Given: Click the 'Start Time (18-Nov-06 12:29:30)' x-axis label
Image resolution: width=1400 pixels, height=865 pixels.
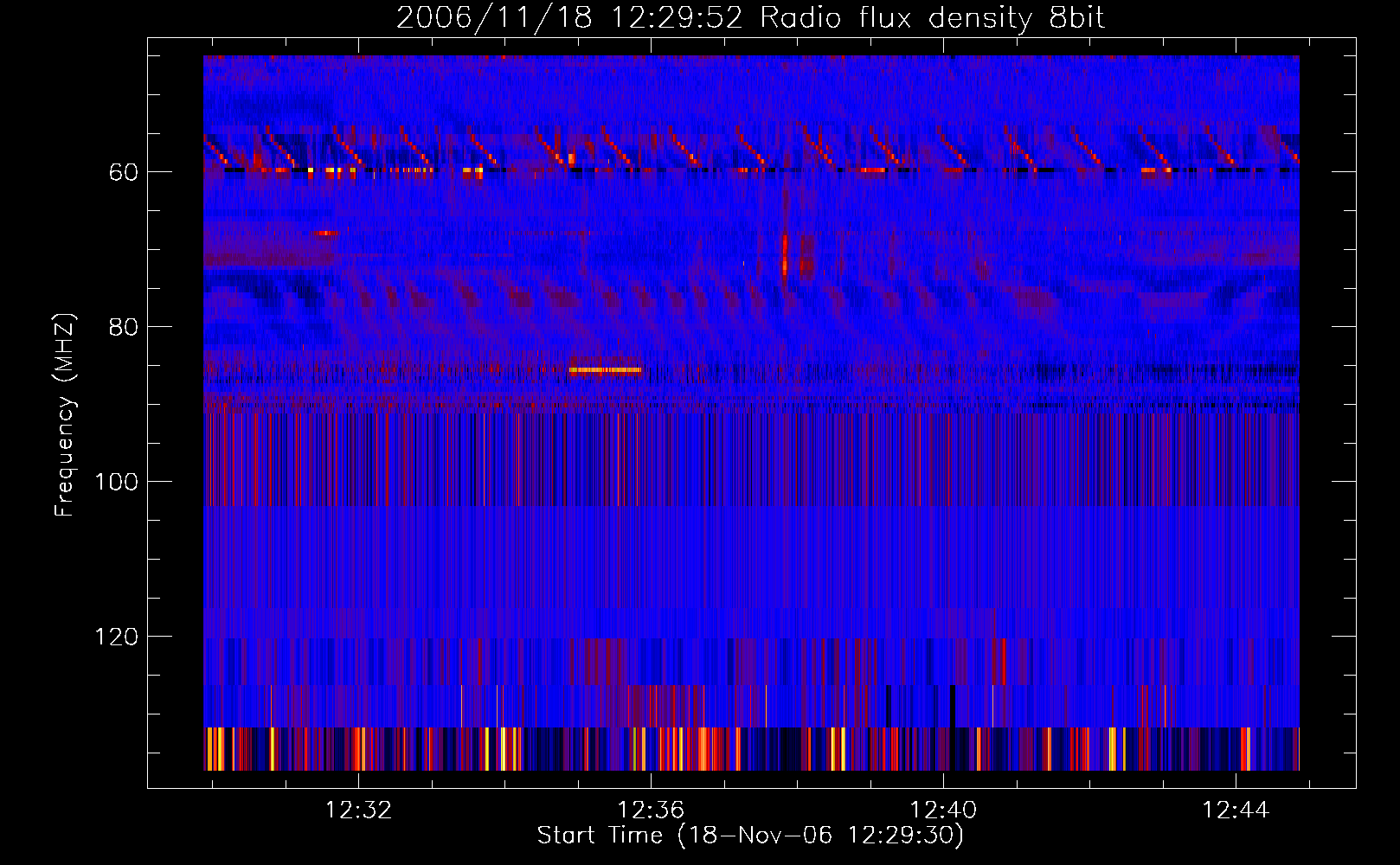Looking at the screenshot, I should pyautogui.click(x=750, y=836).
